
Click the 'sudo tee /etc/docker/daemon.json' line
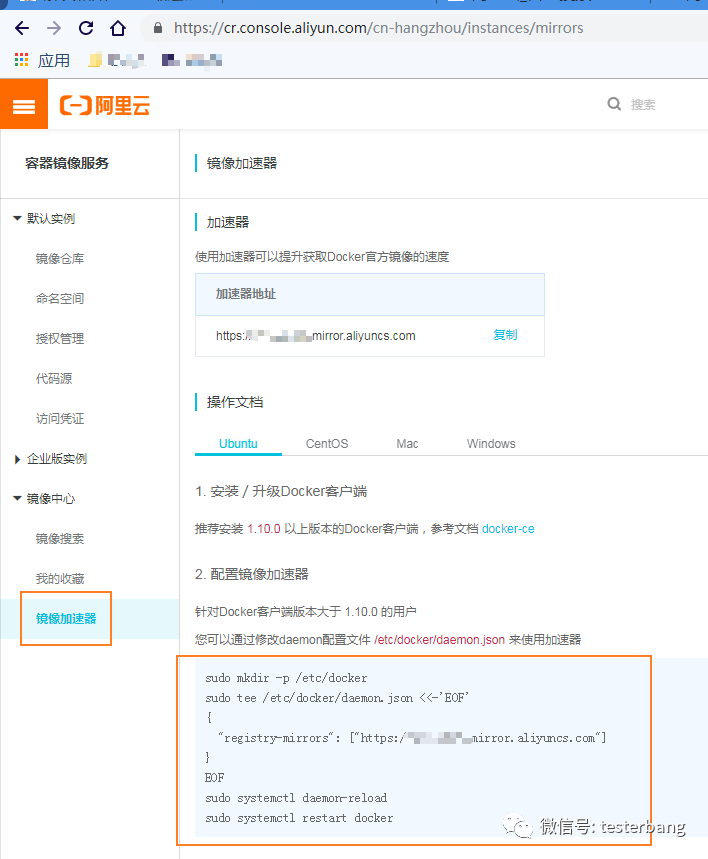point(337,698)
